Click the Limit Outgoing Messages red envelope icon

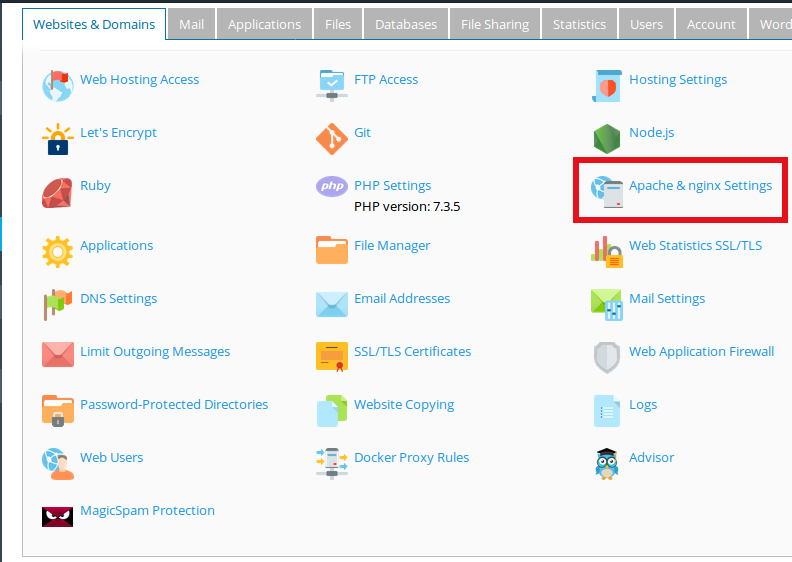(58, 354)
